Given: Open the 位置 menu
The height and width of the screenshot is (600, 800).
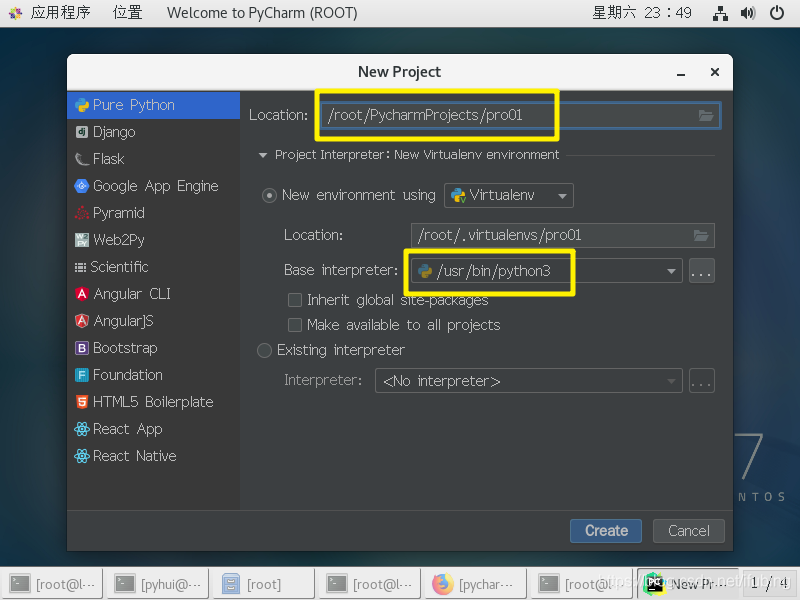Looking at the screenshot, I should (x=127, y=12).
